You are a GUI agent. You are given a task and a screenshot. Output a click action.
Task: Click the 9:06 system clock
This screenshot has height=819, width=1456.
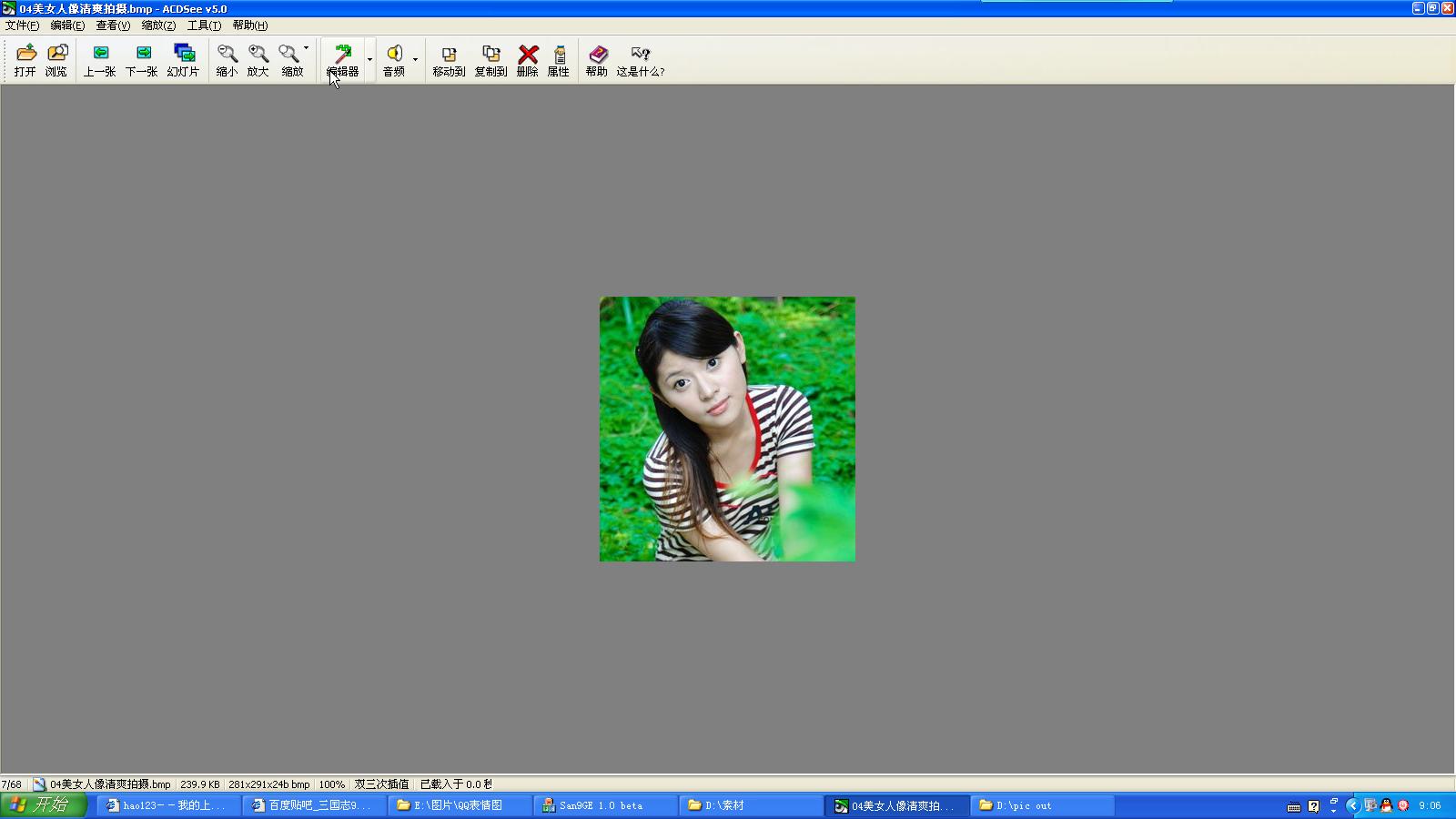(1431, 805)
